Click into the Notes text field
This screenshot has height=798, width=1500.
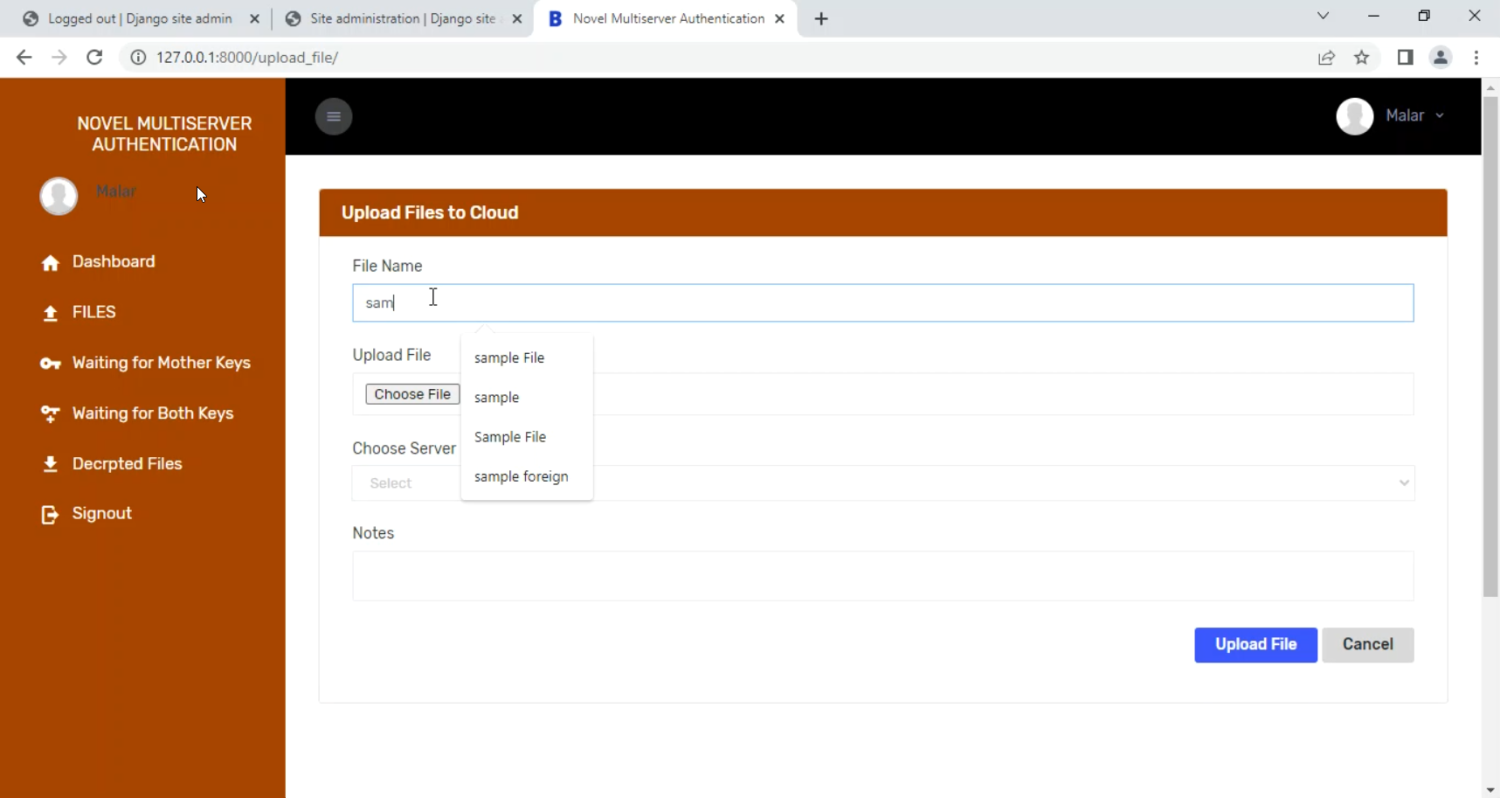click(x=883, y=576)
